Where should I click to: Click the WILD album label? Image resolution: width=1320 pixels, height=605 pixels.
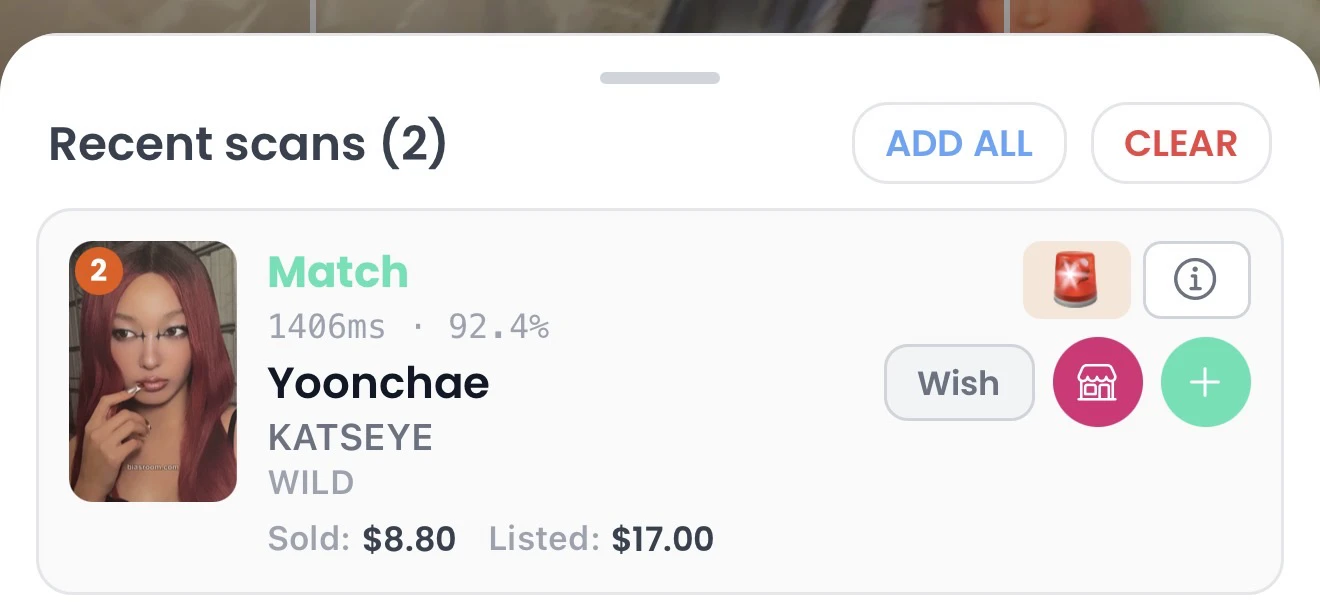(x=311, y=484)
